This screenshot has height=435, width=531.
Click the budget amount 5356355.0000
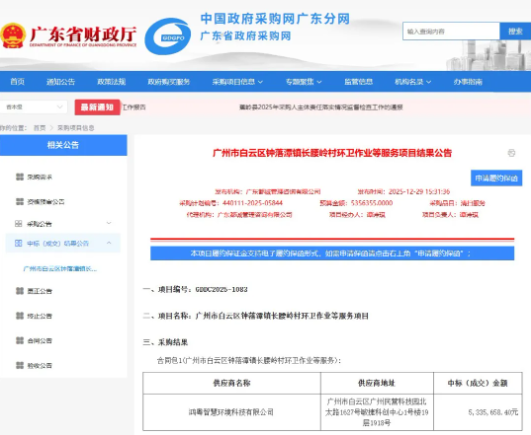[x=372, y=203]
